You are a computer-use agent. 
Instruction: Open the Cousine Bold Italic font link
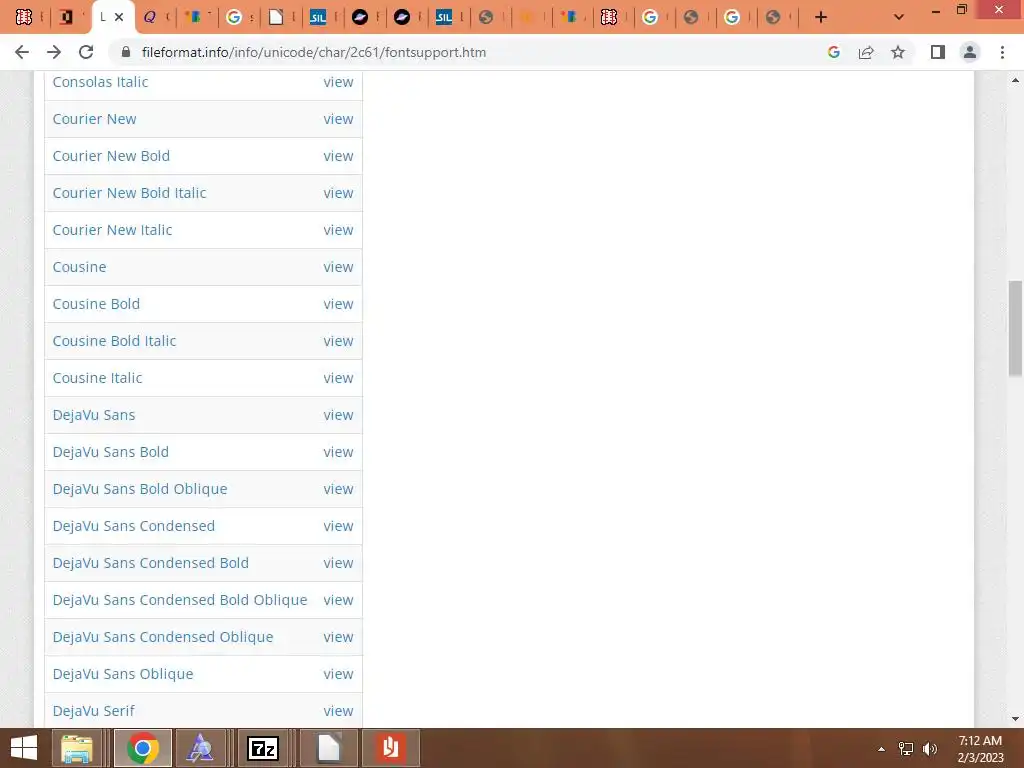coord(114,341)
